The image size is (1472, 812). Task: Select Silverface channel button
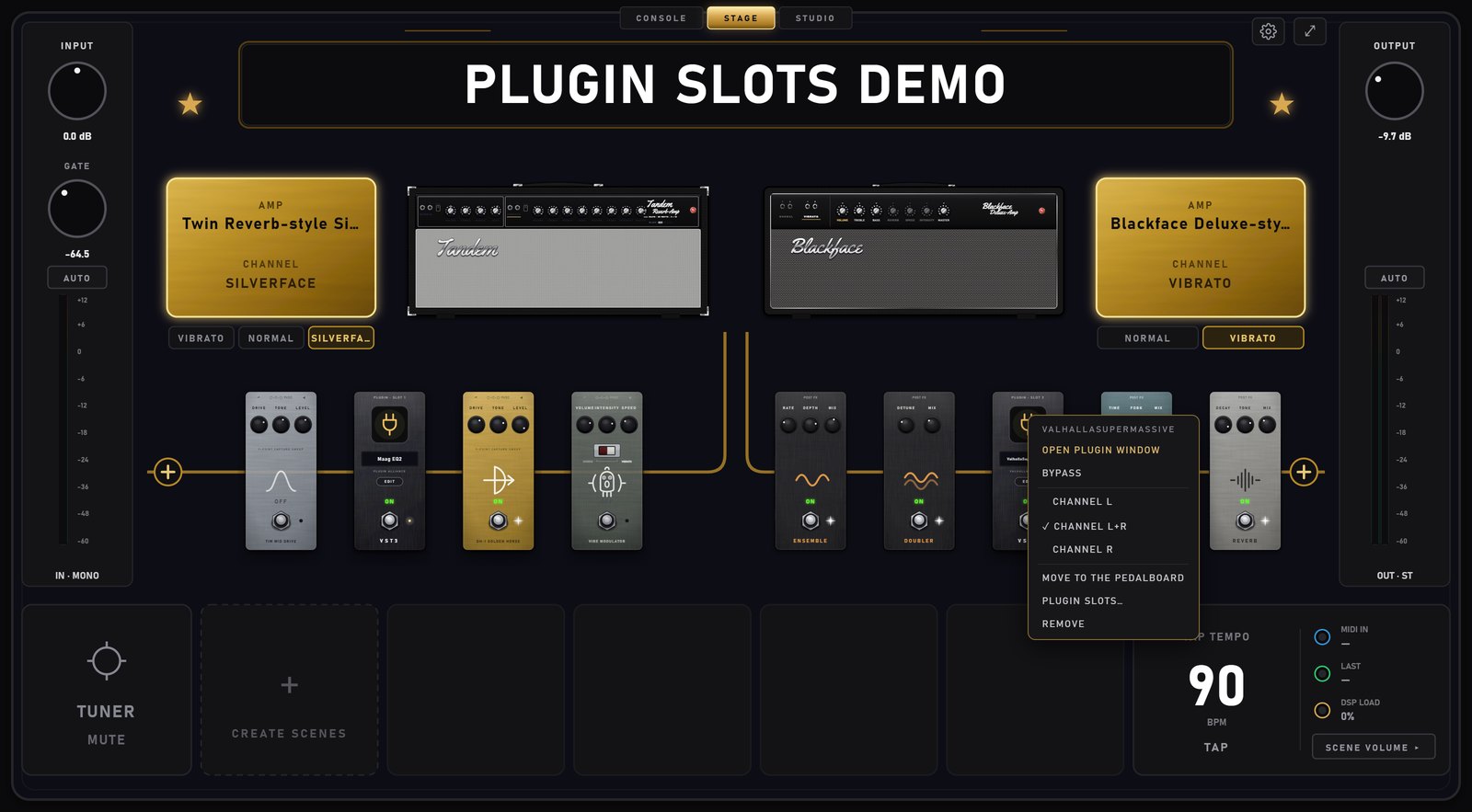pos(340,338)
